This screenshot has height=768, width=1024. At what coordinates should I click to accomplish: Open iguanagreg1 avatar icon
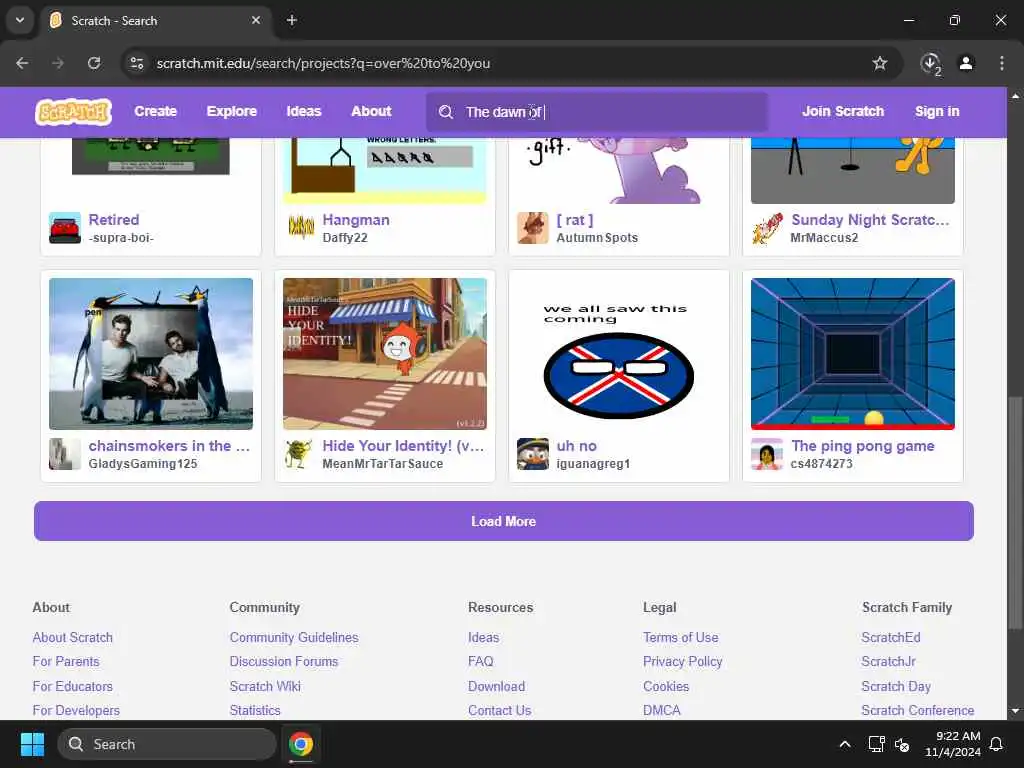pyautogui.click(x=533, y=454)
